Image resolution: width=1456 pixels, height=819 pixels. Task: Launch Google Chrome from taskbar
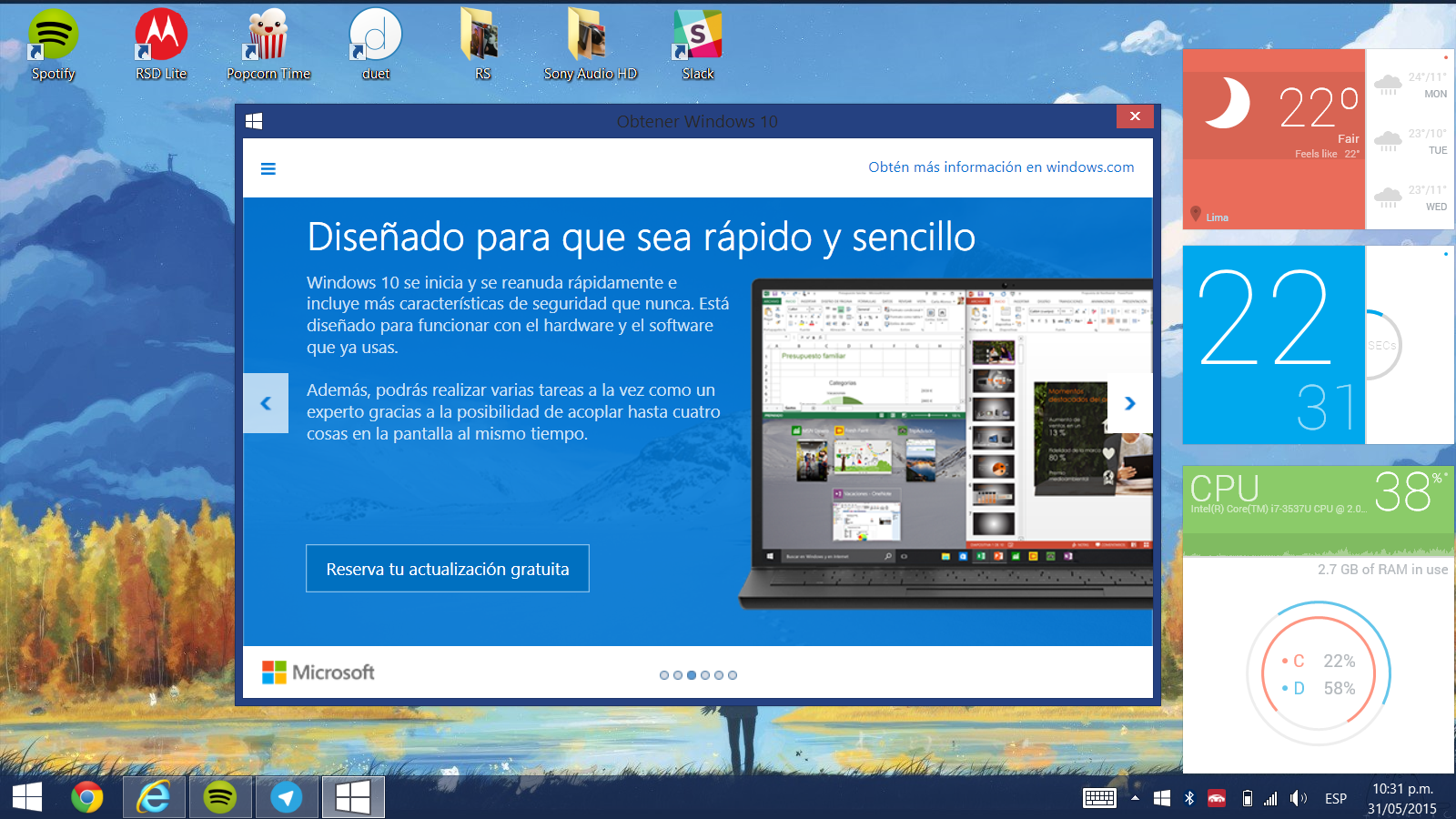87,797
